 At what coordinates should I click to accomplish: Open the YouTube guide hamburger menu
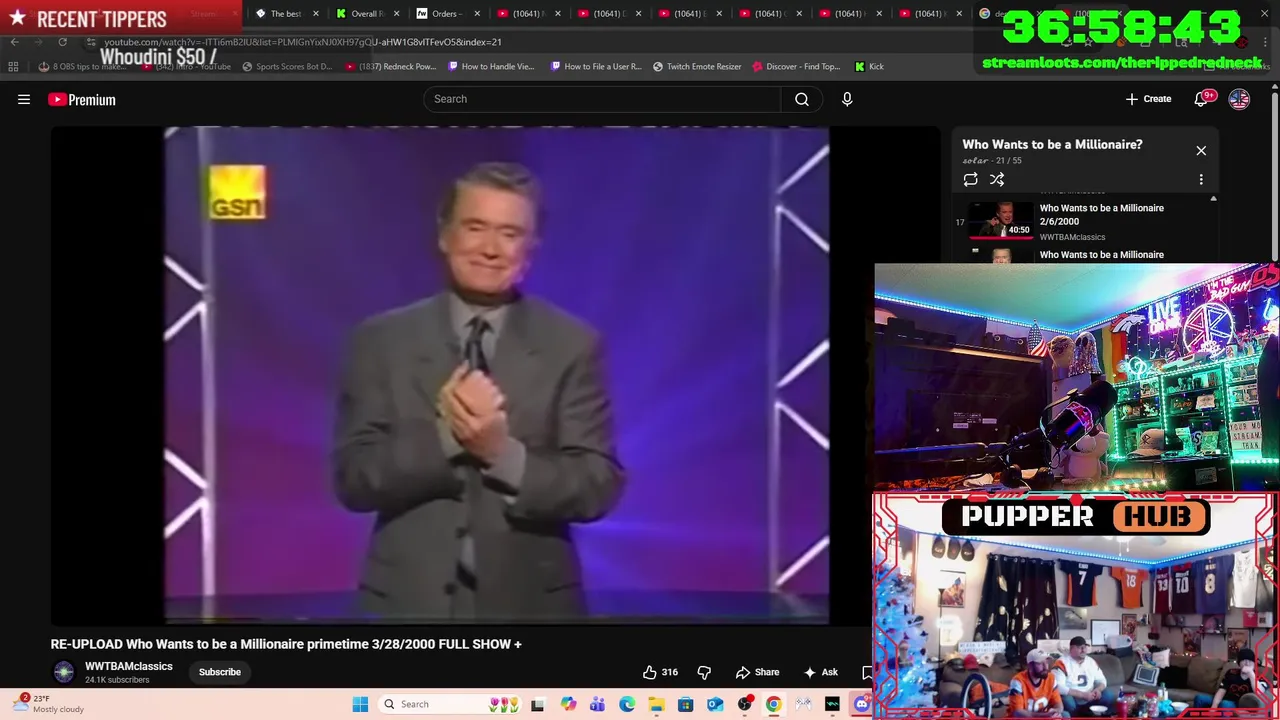pos(24,99)
